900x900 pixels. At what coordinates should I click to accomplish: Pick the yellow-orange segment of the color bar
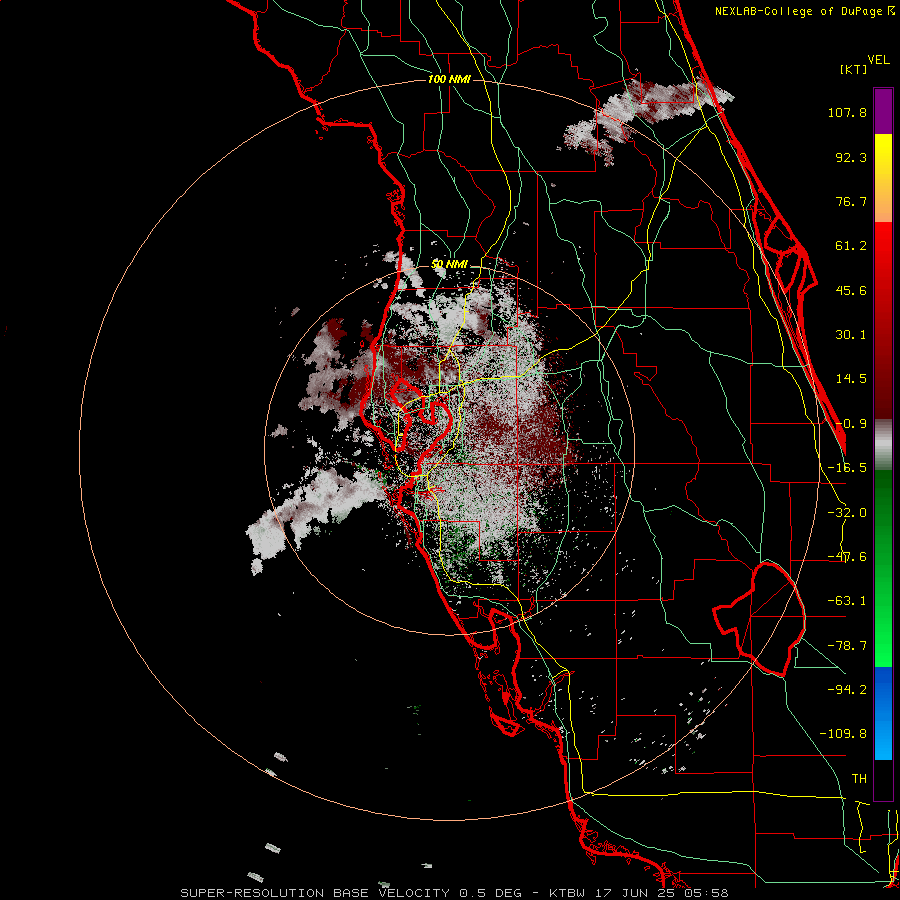point(883,178)
